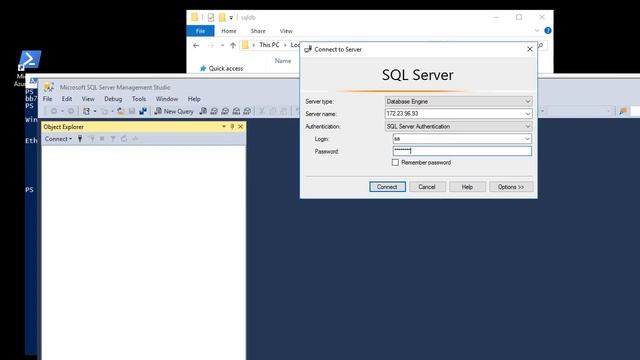This screenshot has height=360, width=640.
Task: Click Connect Object Explorer plug icon
Action: [x=80, y=139]
